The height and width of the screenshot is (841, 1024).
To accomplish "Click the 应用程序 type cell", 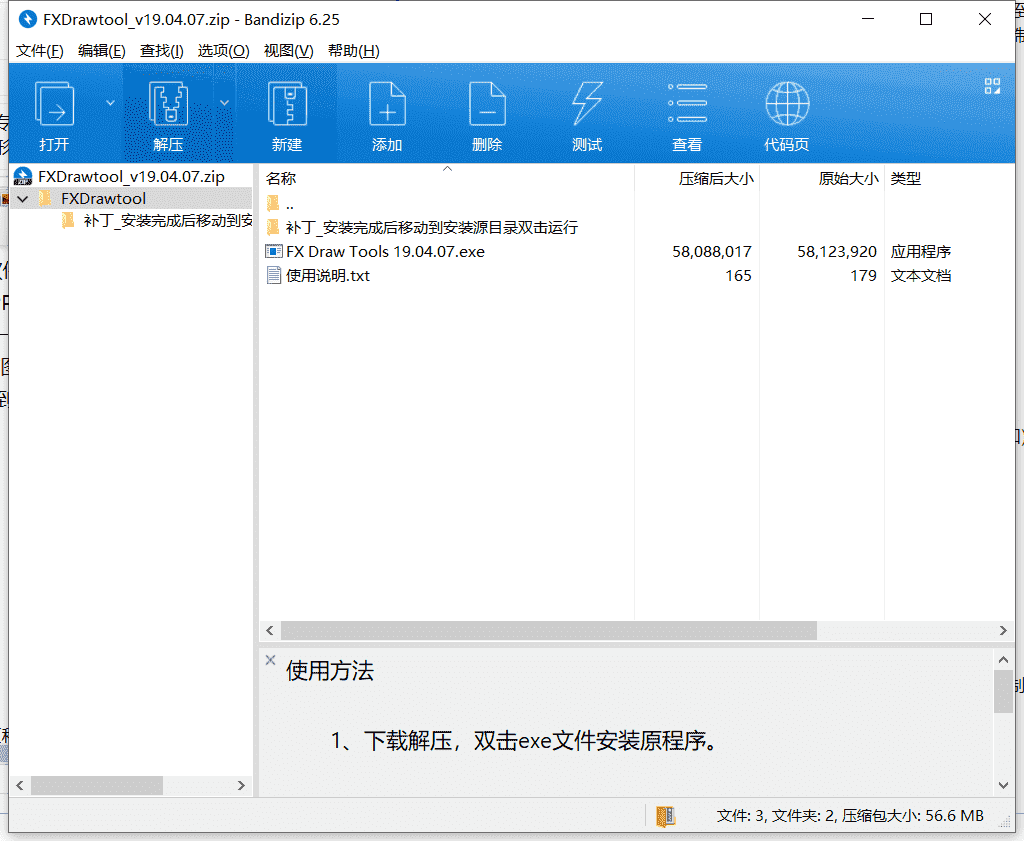I will (x=921, y=251).
